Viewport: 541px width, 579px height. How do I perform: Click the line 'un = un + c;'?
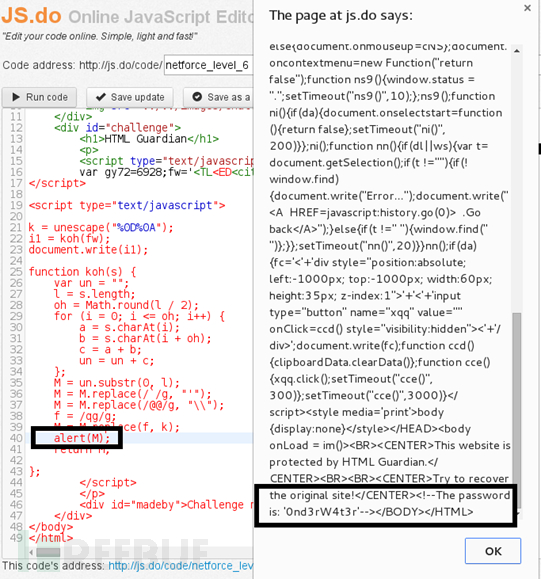pos(117,360)
